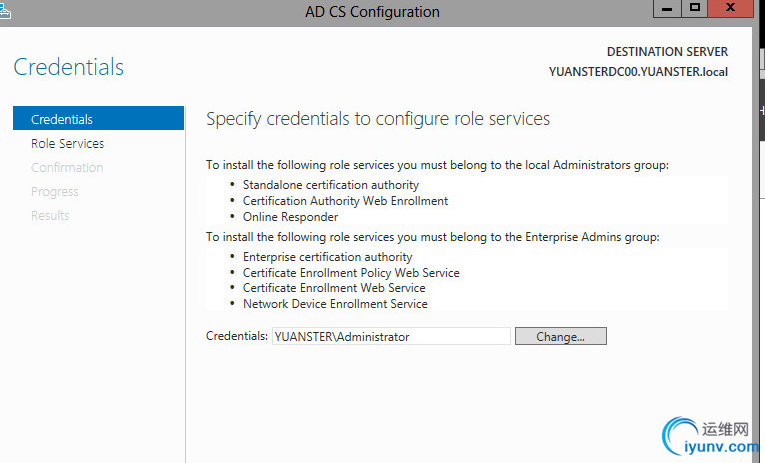Click Certificate Enrollment Policy Web Service

pos(351,273)
